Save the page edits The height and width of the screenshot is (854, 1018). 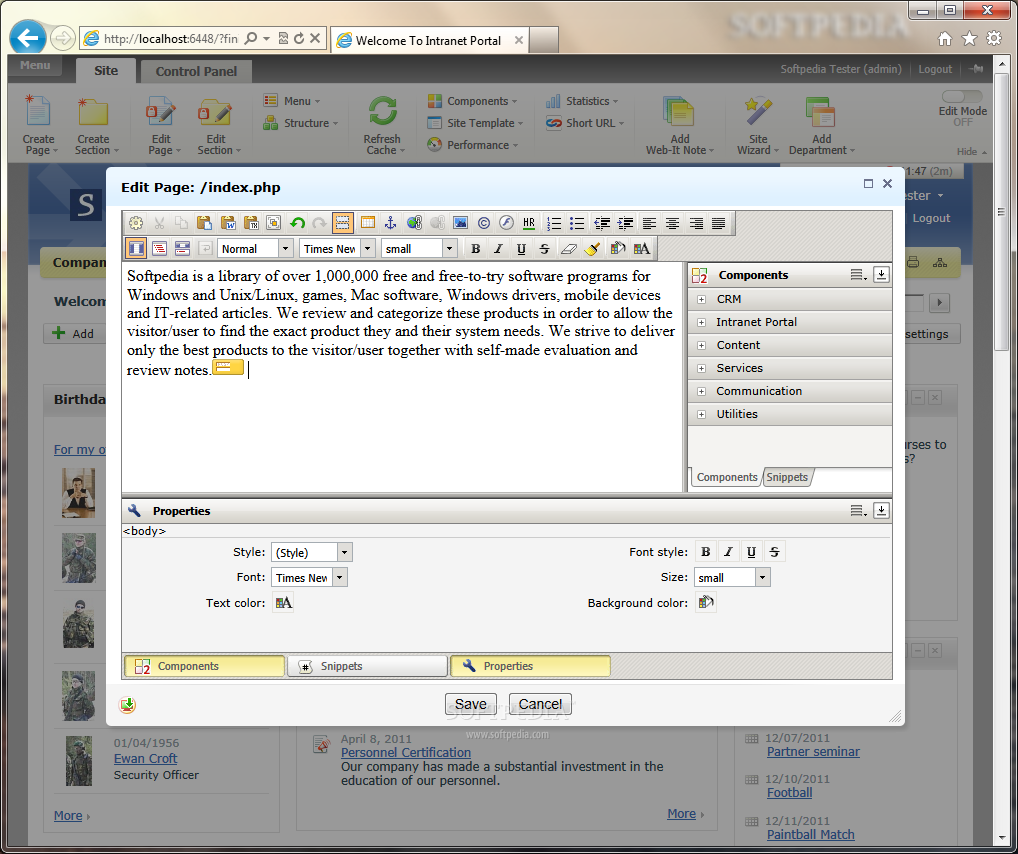tap(471, 704)
